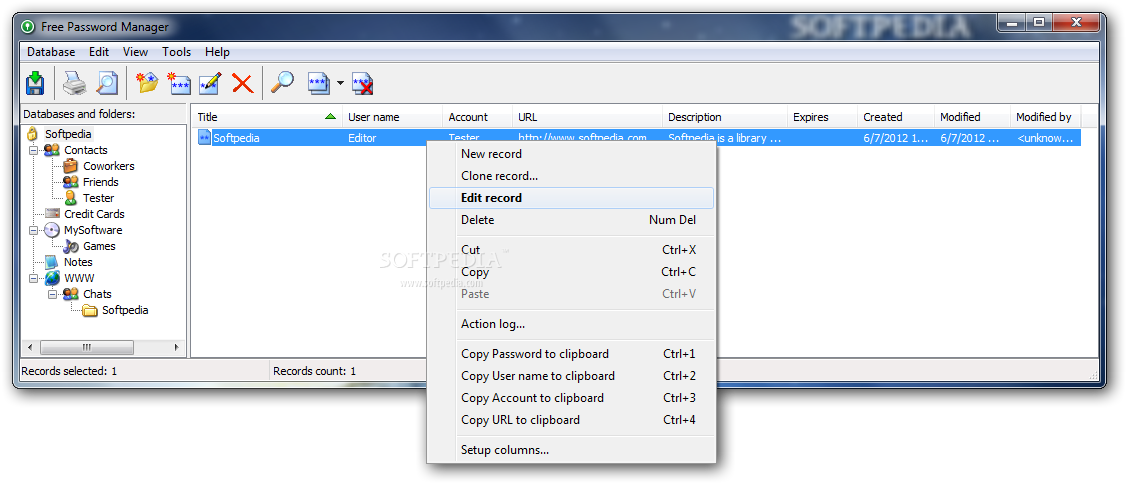
Task: Sort by the URL column header
Action: (587, 117)
